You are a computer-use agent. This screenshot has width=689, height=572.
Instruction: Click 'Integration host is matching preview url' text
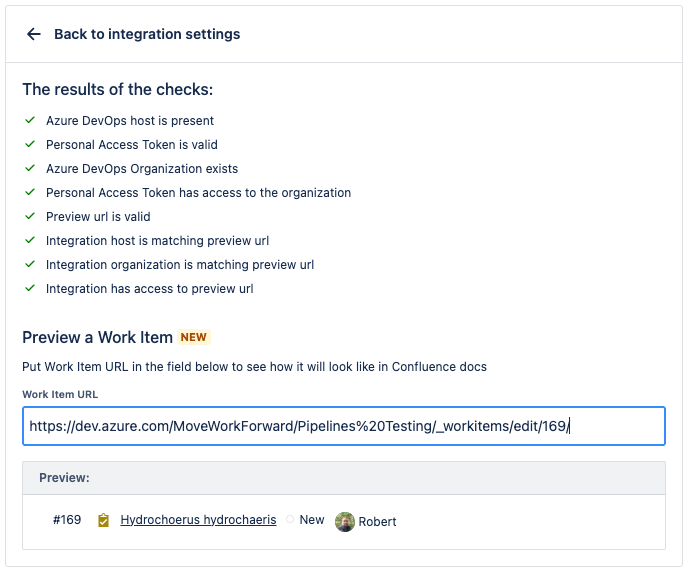click(x=157, y=241)
